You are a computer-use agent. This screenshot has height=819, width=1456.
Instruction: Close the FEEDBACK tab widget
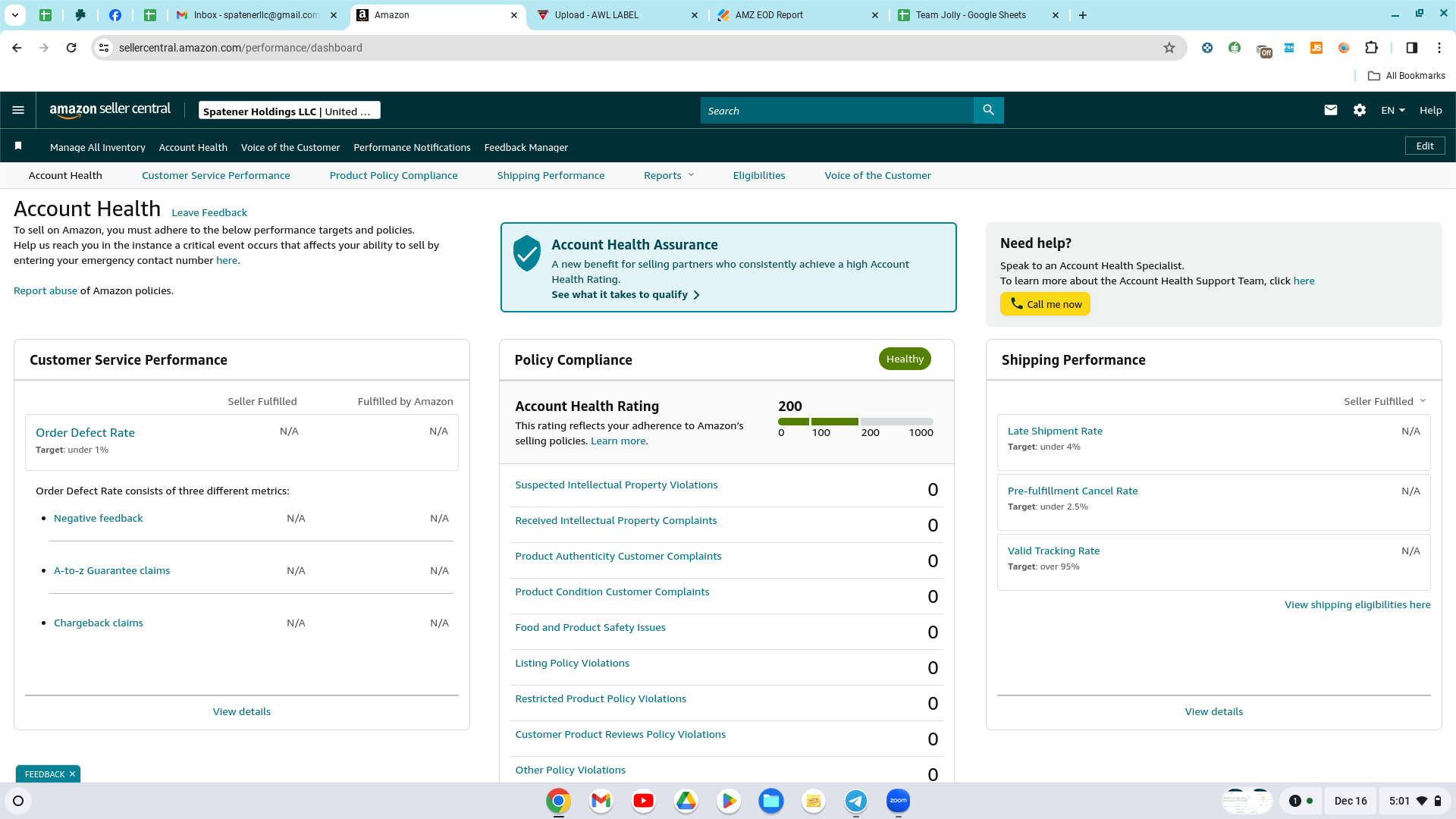[x=72, y=774]
